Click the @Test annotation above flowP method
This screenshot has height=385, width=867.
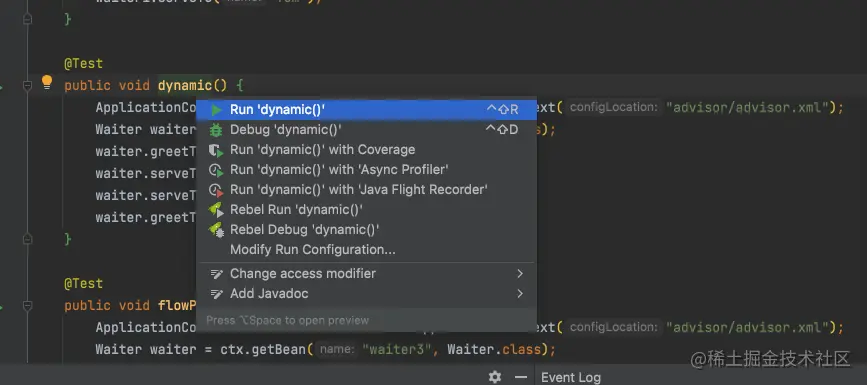click(x=83, y=283)
